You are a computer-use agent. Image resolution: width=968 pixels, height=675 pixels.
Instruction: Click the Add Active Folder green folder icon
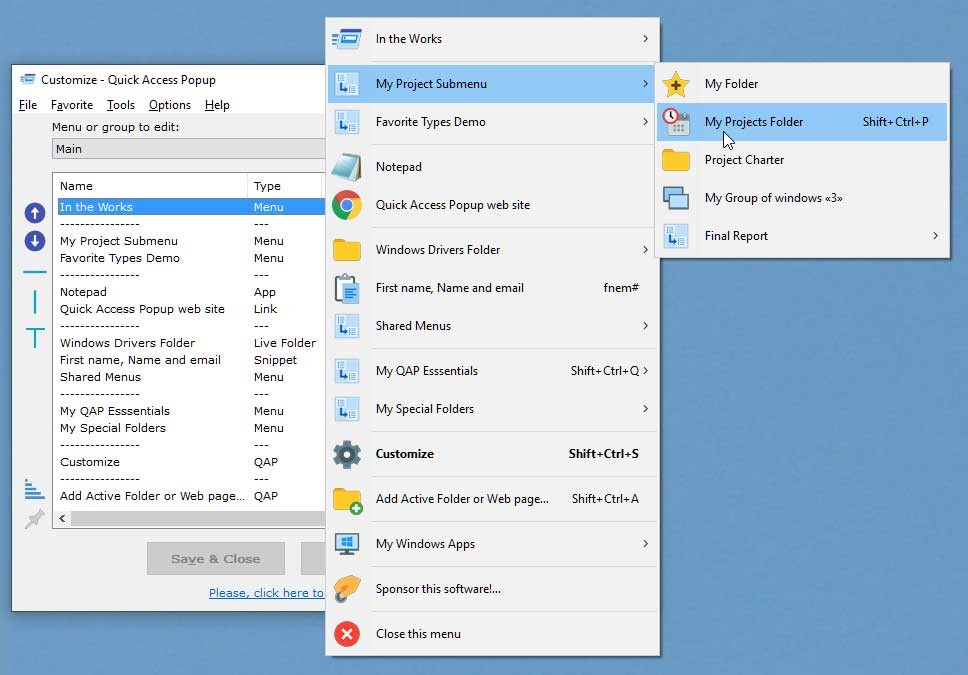[347, 499]
